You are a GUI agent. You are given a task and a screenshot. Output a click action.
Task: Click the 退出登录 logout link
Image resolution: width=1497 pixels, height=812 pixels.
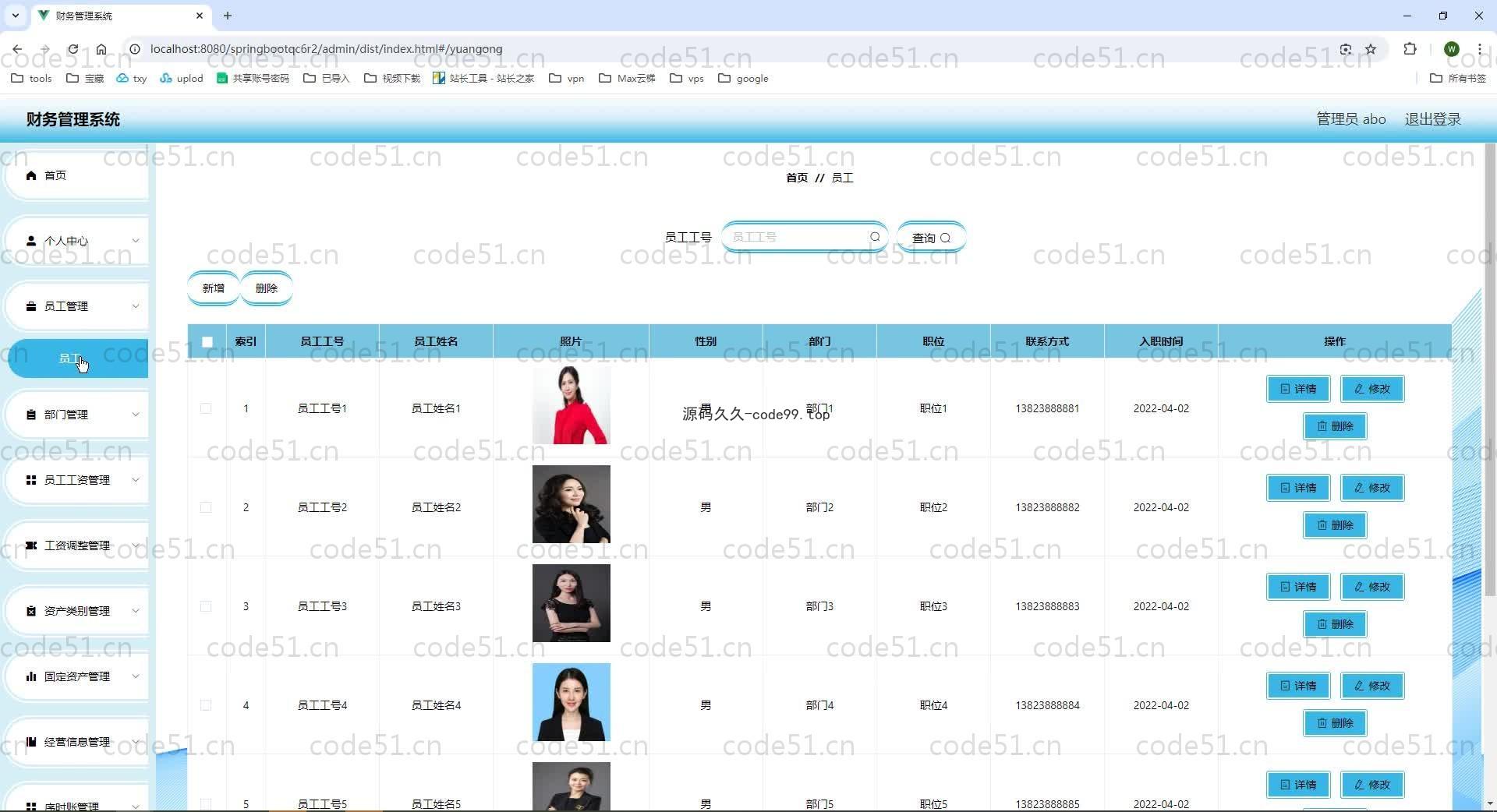pyautogui.click(x=1433, y=119)
